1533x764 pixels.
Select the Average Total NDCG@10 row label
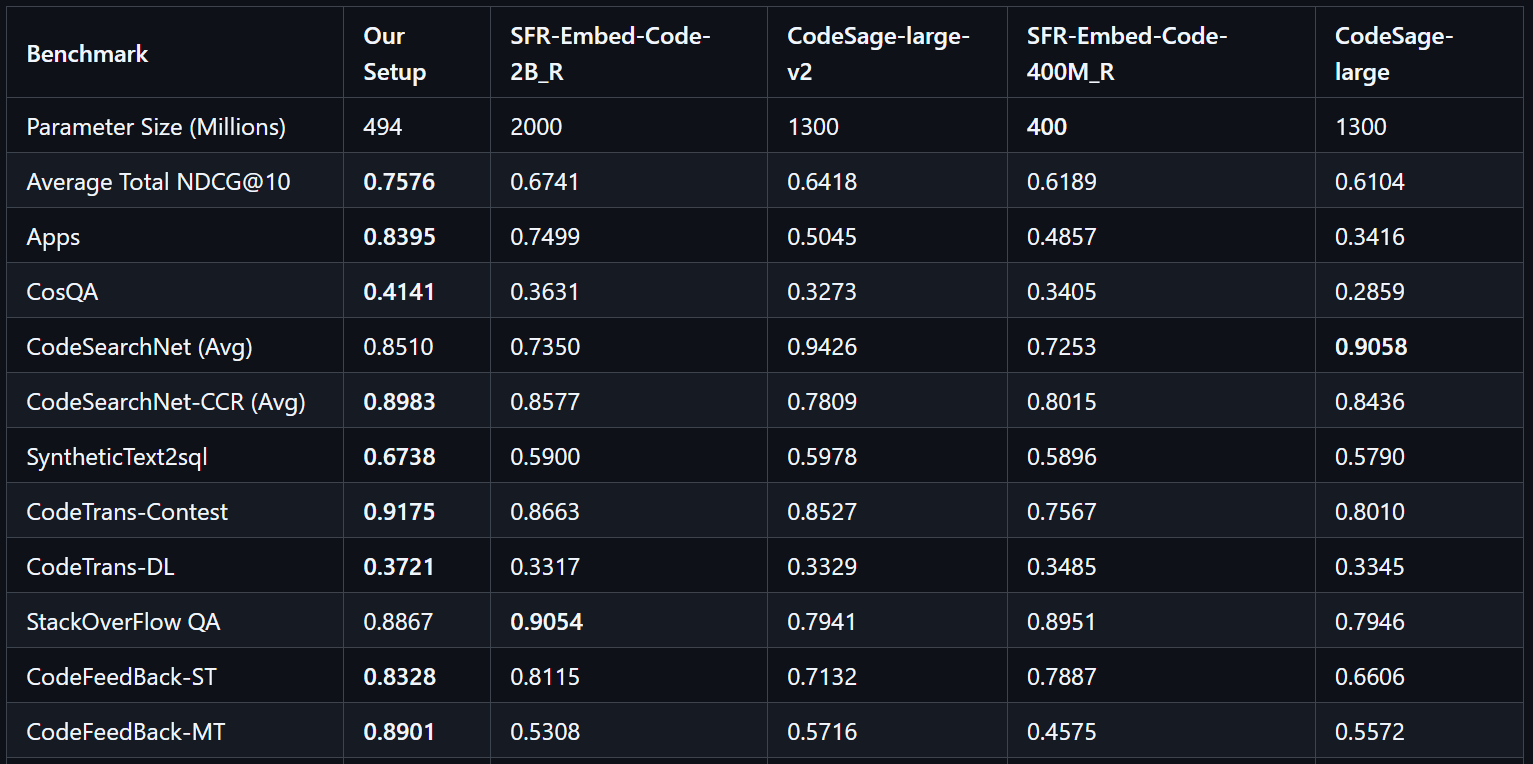tap(158, 182)
